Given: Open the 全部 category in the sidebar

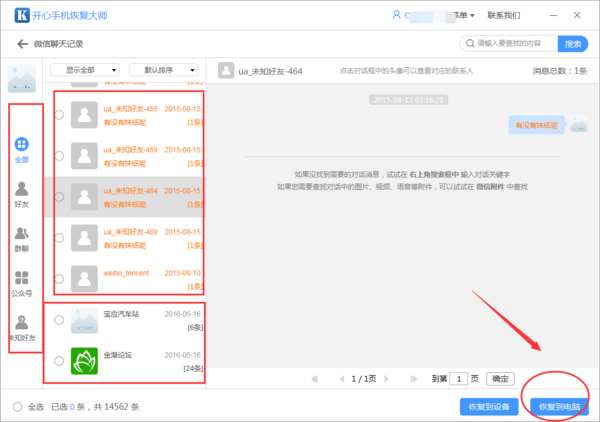Looking at the screenshot, I should [x=21, y=150].
